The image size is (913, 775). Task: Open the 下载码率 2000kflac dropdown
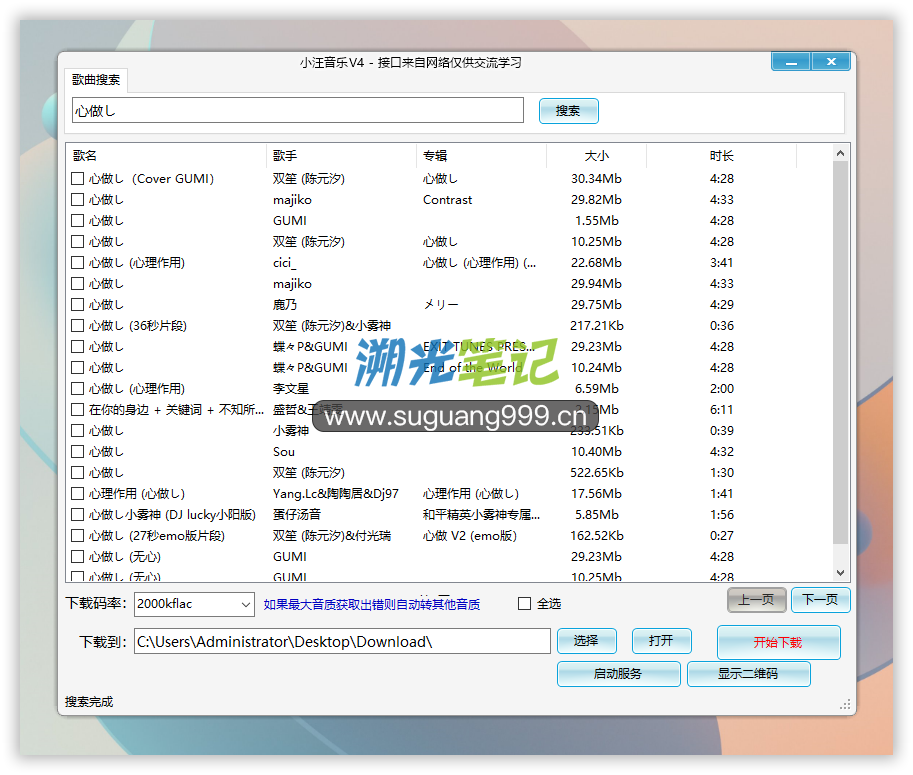tap(194, 604)
